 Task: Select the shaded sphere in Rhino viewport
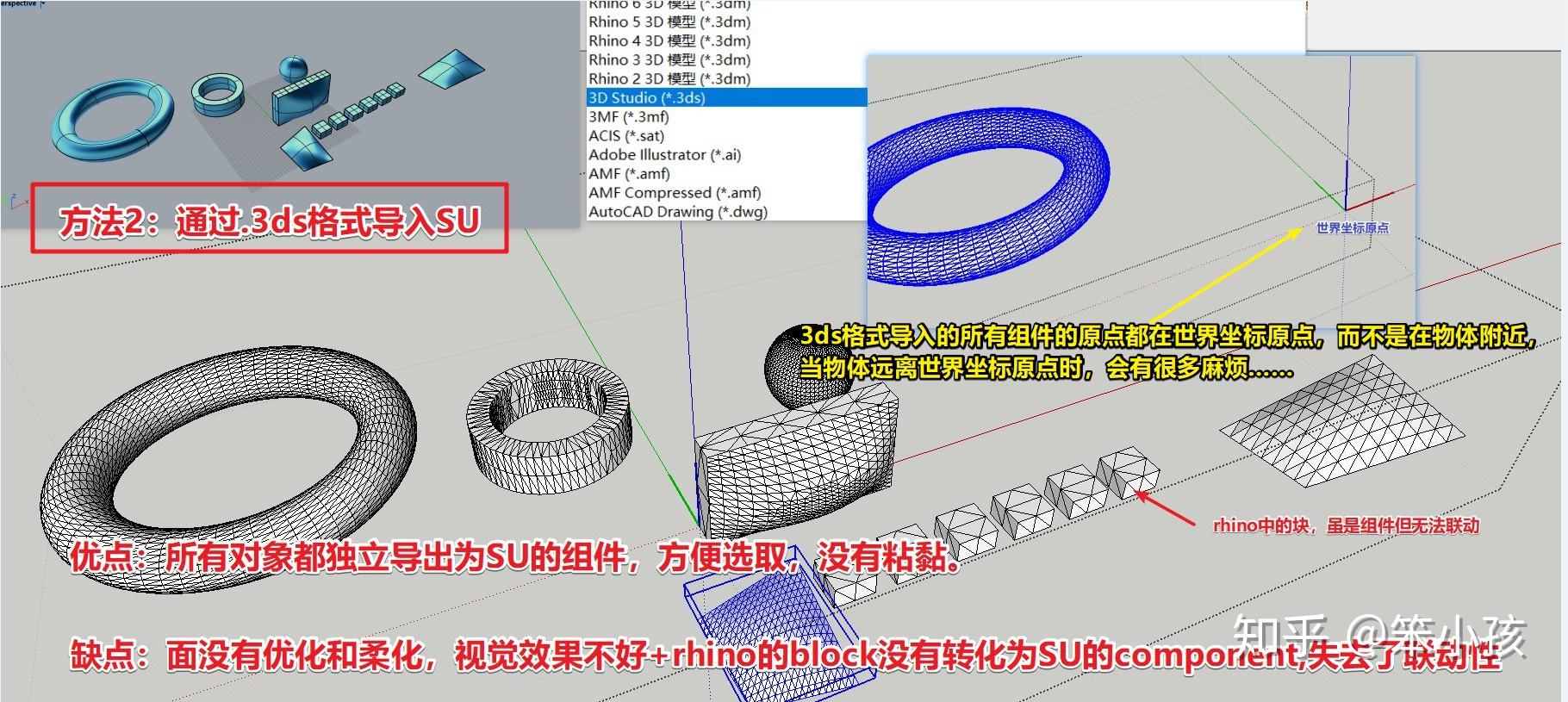click(293, 69)
